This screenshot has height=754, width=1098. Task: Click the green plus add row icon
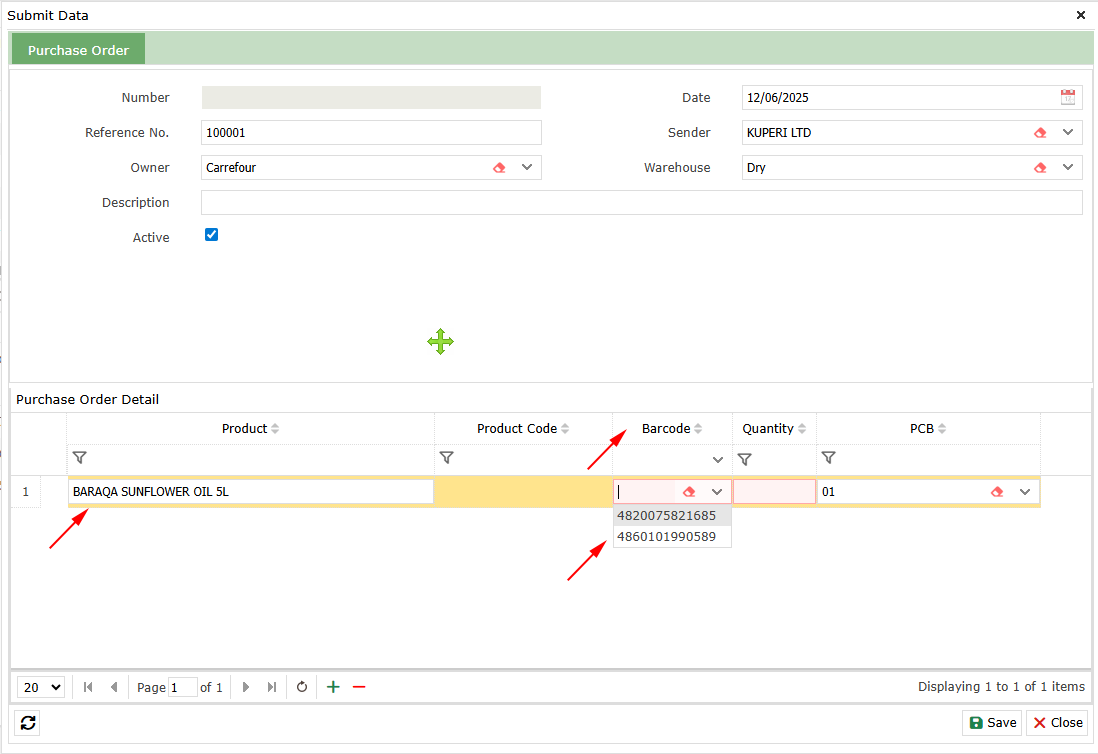click(333, 687)
